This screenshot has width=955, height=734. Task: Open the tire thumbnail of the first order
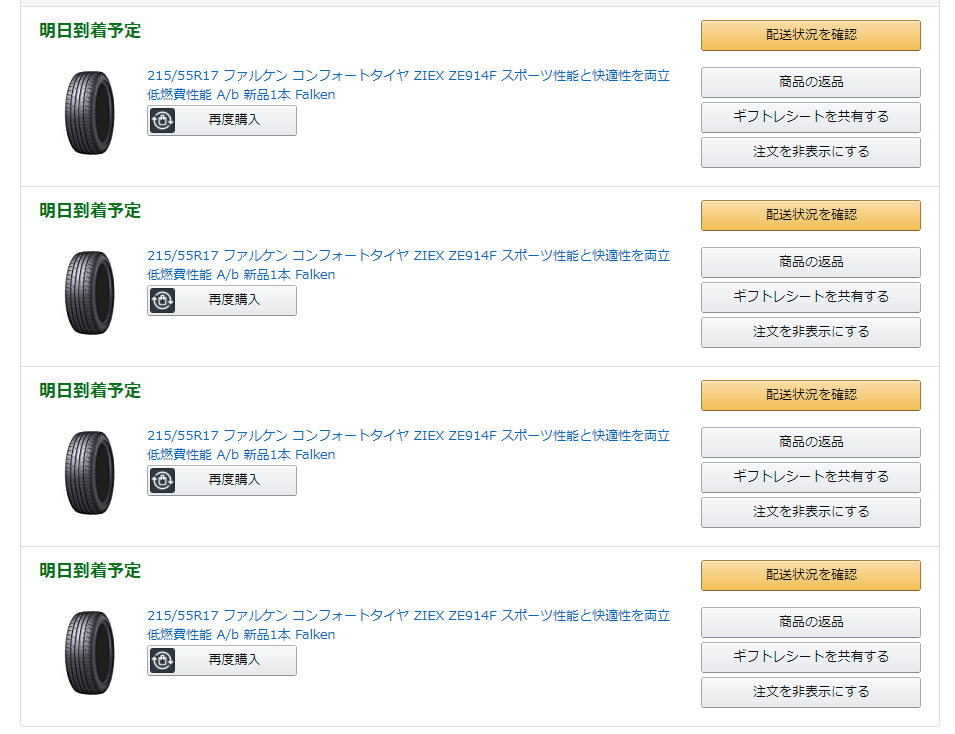pos(90,112)
